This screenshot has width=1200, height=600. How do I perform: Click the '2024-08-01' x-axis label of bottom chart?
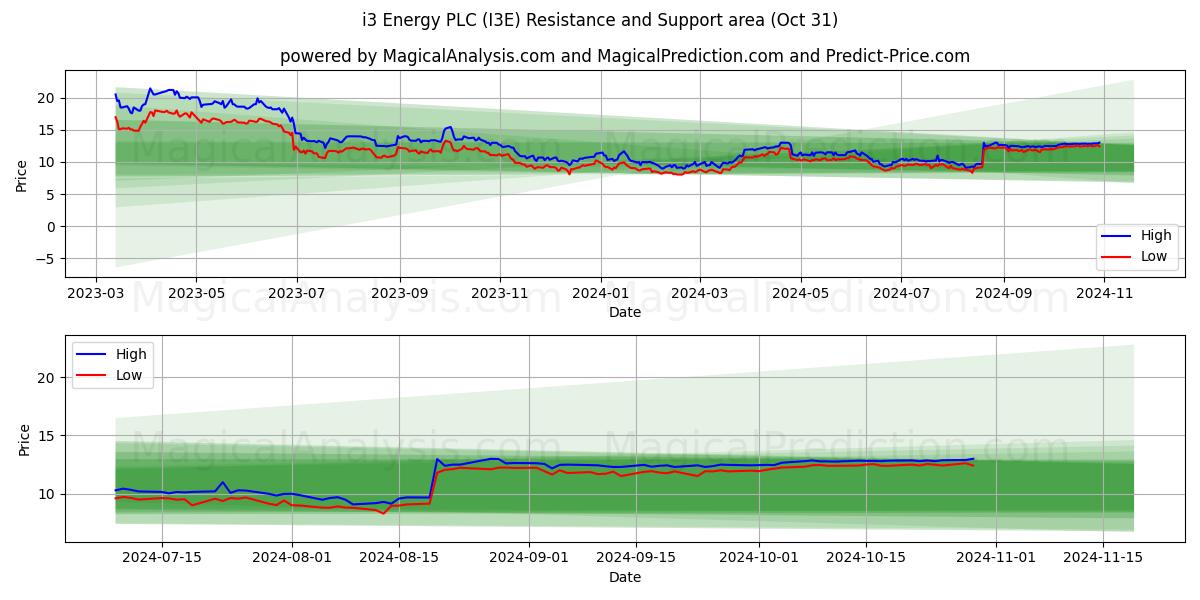click(292, 559)
